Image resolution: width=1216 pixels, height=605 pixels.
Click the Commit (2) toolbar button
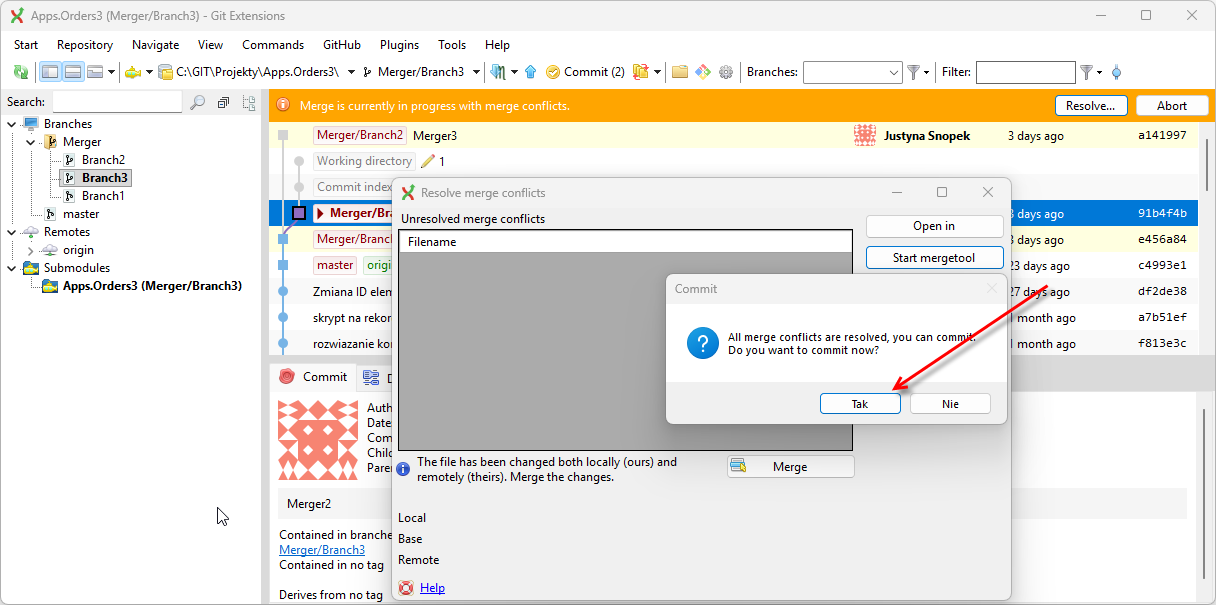coord(585,72)
